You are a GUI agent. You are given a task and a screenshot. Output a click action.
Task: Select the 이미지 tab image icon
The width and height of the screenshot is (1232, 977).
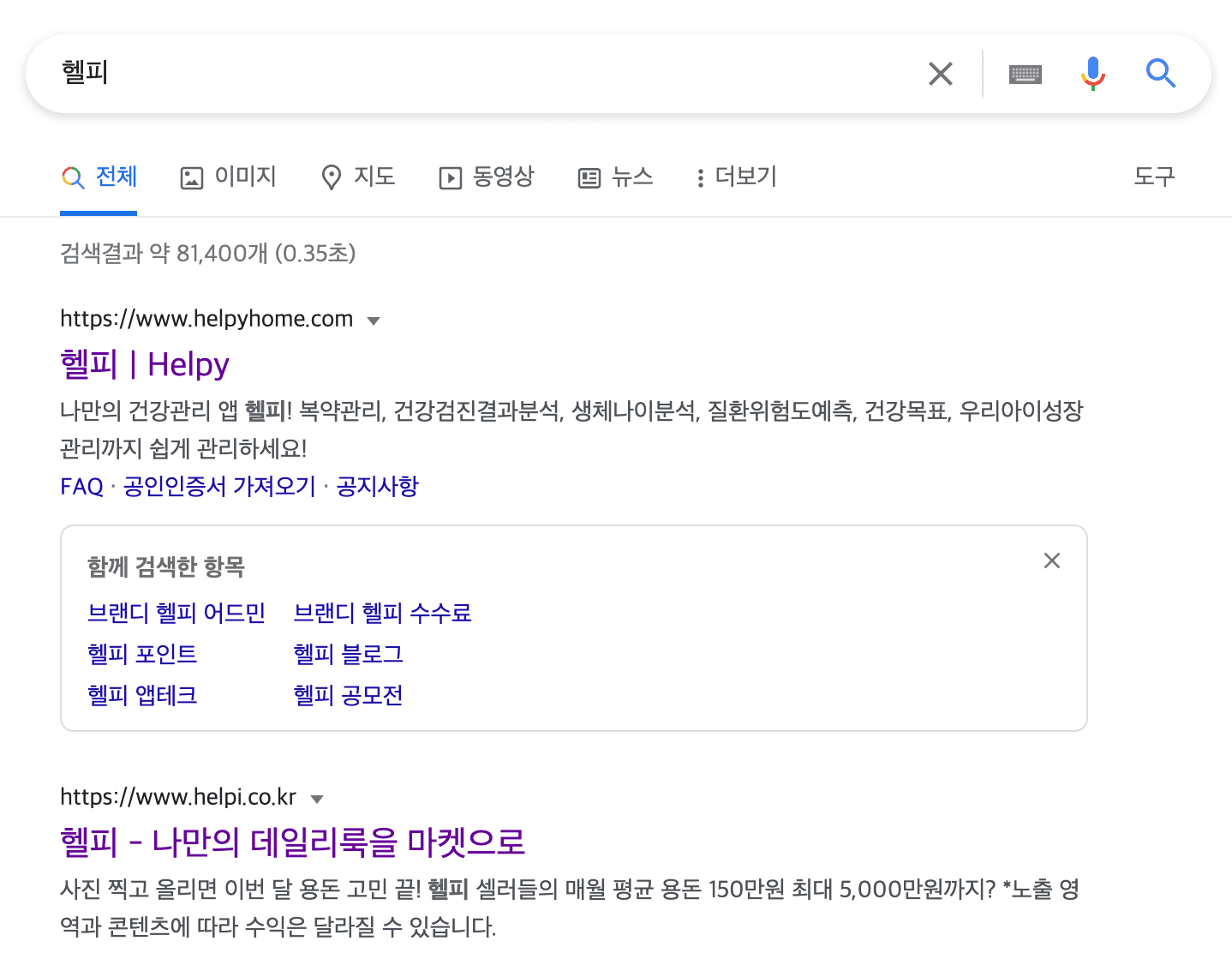192,177
